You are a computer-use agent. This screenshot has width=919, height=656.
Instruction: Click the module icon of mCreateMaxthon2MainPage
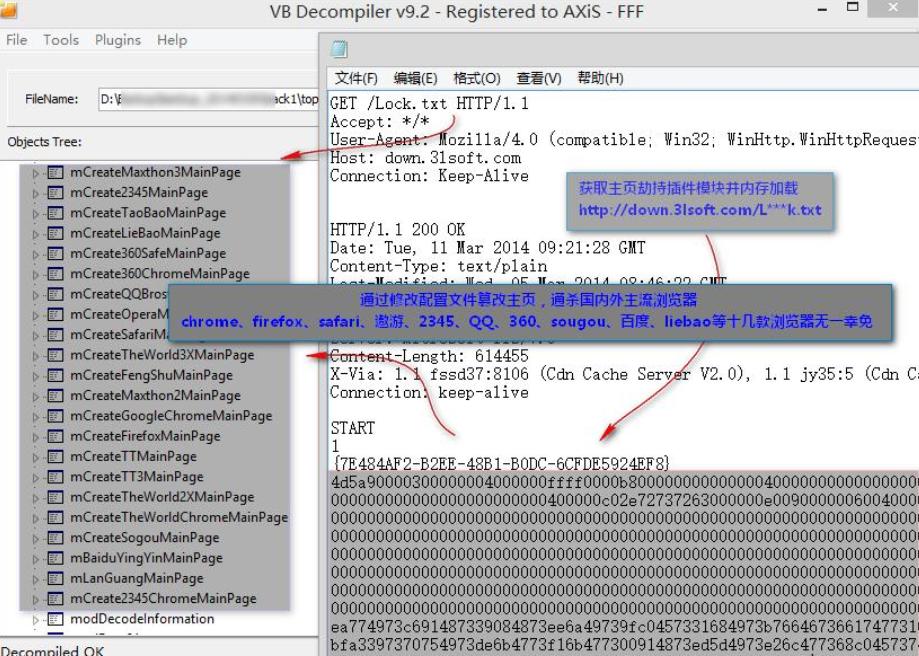pyautogui.click(x=55, y=396)
